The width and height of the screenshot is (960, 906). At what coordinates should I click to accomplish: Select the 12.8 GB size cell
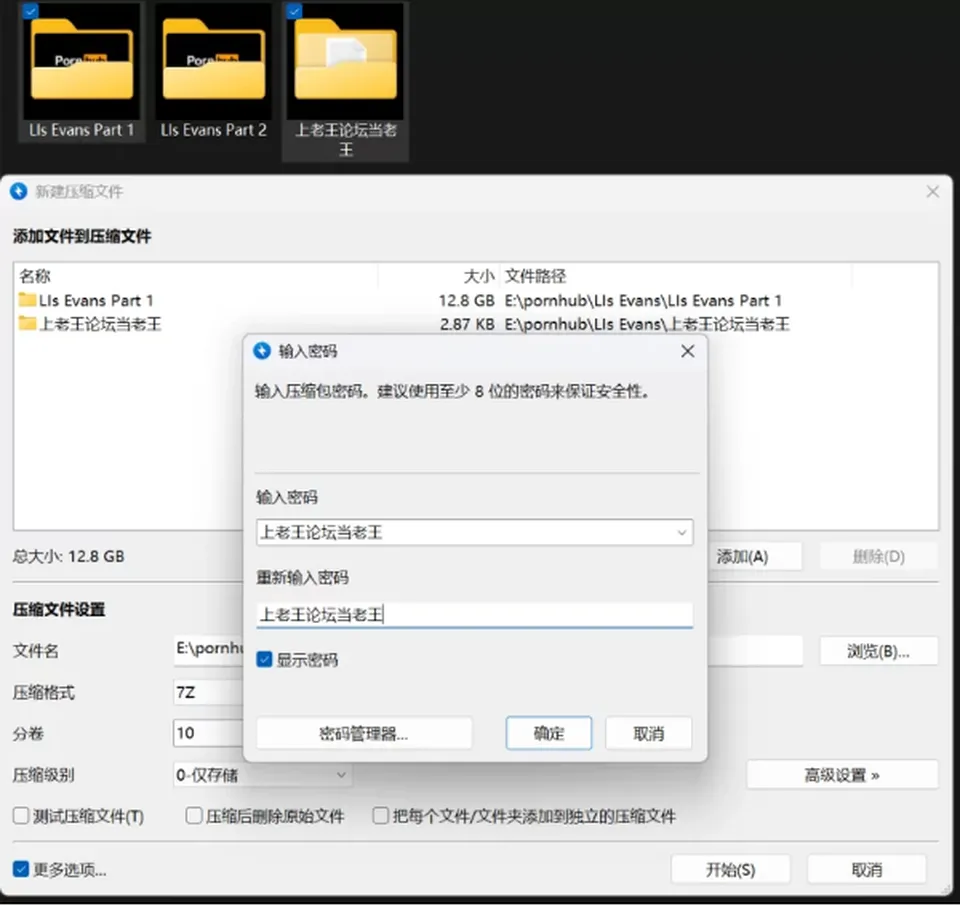point(466,301)
